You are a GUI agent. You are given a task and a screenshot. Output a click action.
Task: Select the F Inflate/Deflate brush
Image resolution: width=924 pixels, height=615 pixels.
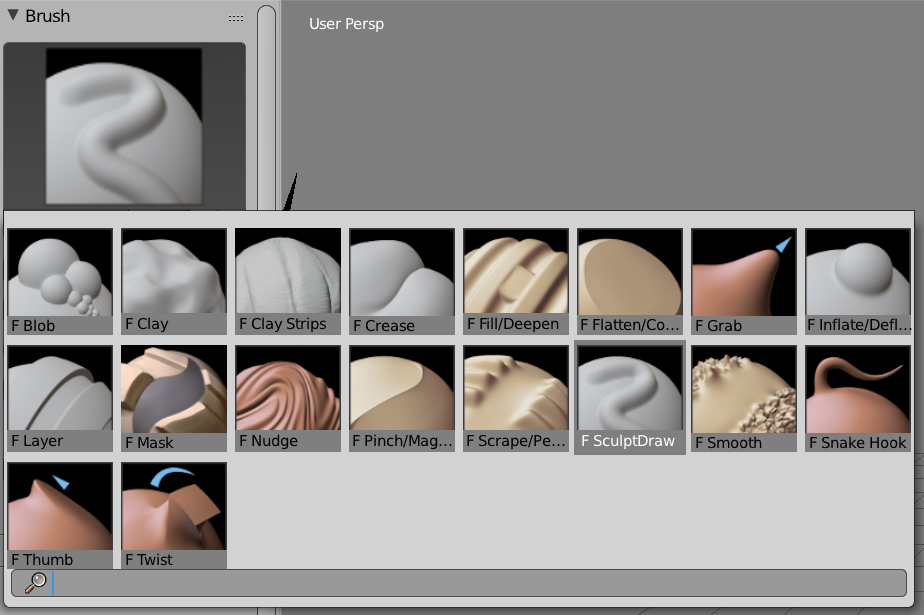pyautogui.click(x=857, y=280)
